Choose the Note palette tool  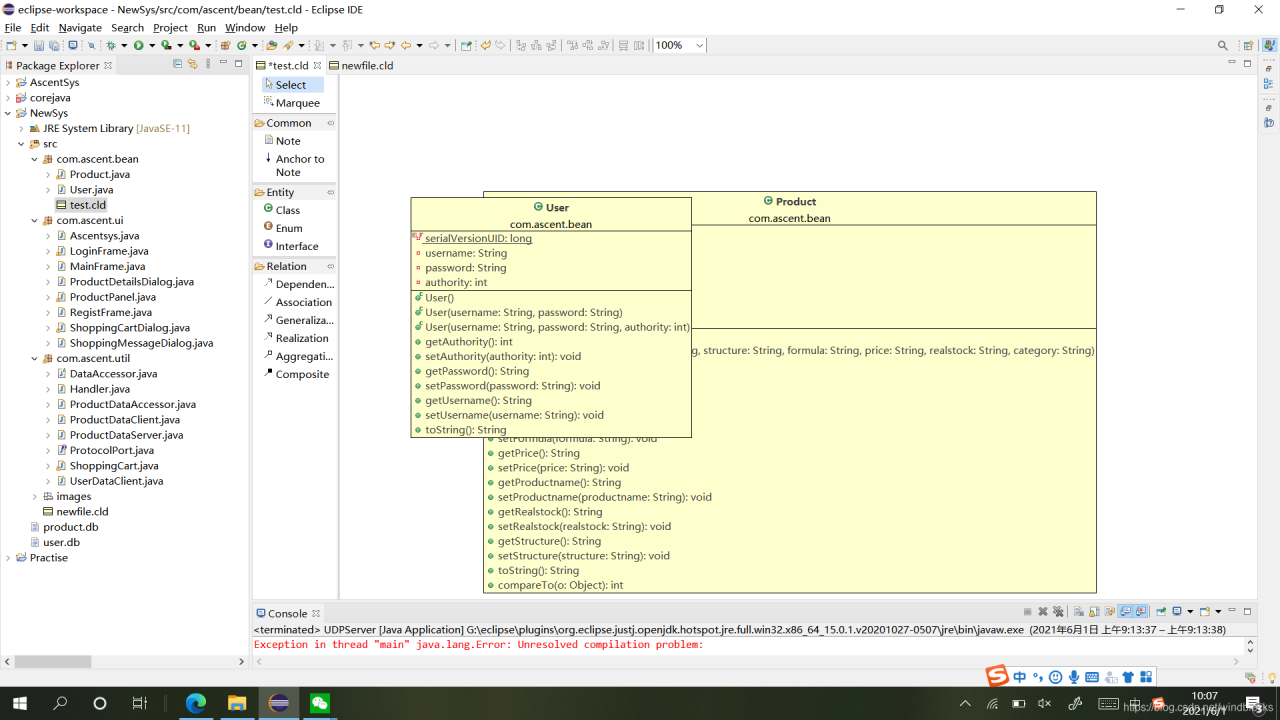click(x=282, y=141)
